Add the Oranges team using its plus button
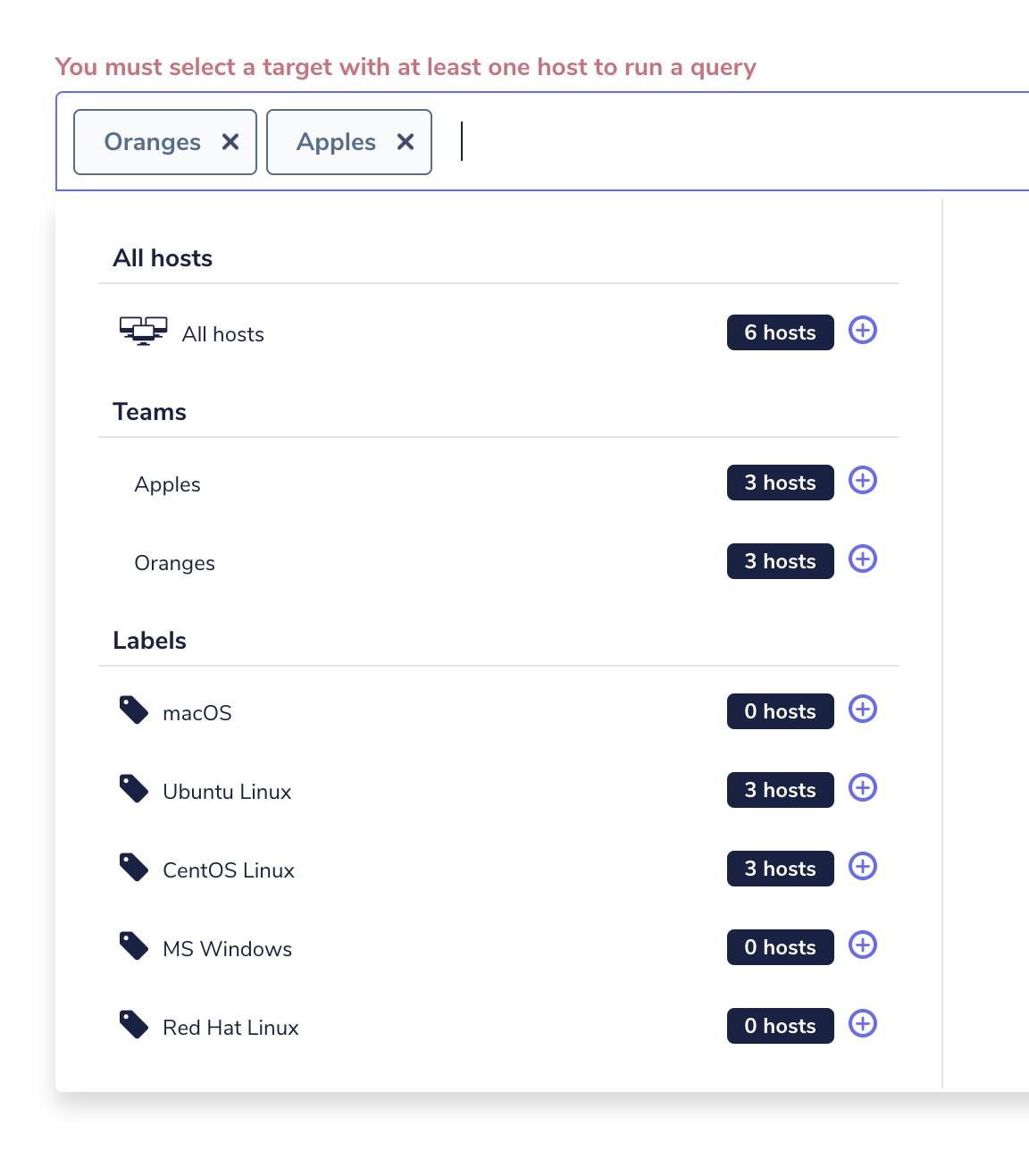The width and height of the screenshot is (1029, 1176). tap(862, 559)
